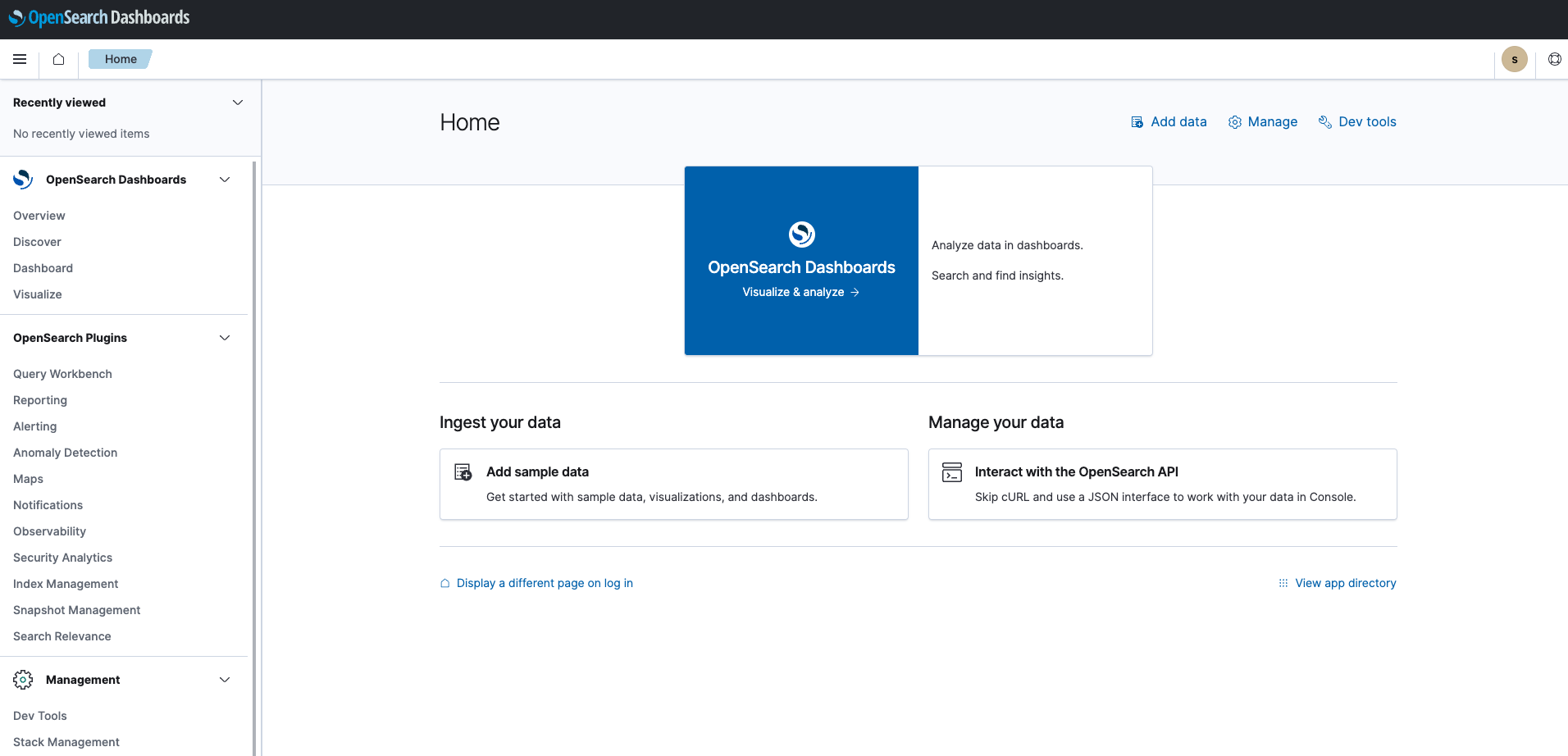Collapse the OpenSearch Dashboards nav group
Viewport: 1568px width, 756px height.
click(225, 180)
